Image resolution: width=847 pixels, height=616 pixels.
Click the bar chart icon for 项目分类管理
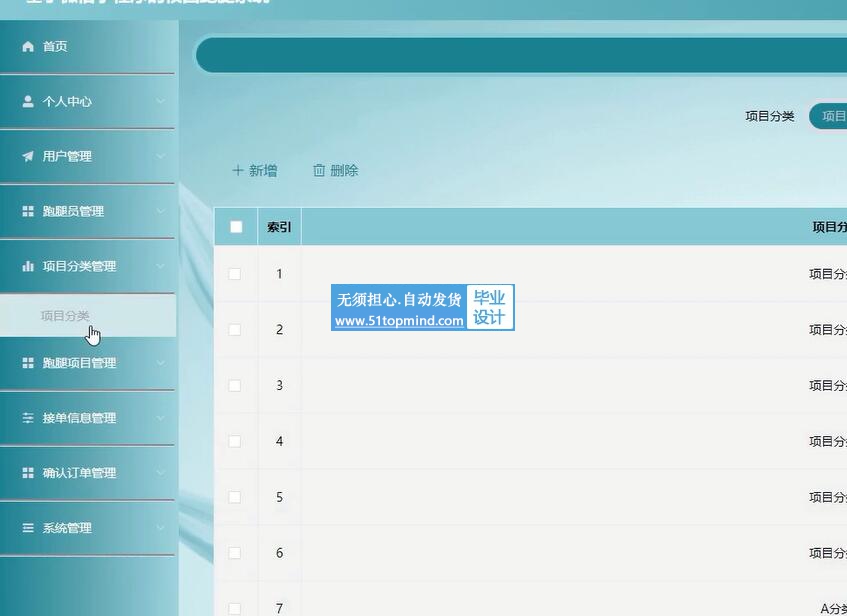pyautogui.click(x=28, y=267)
